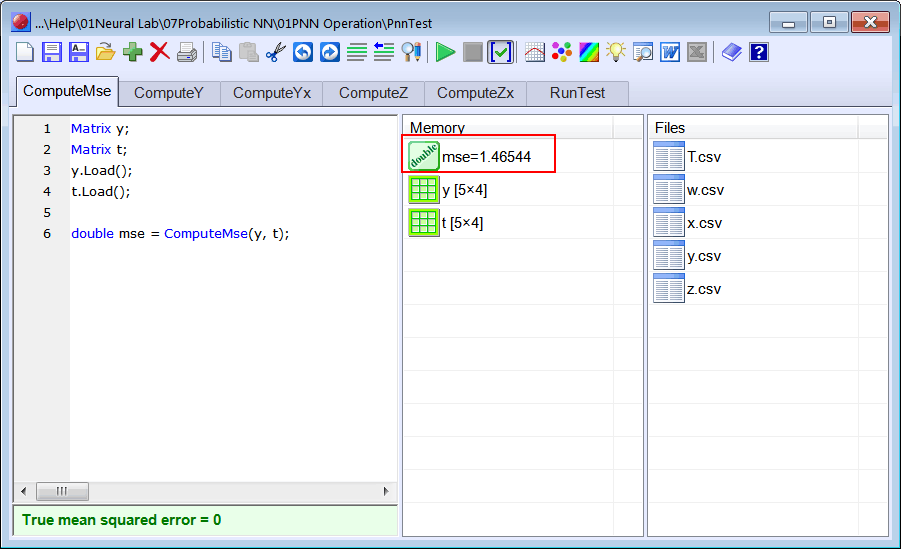Click the Memory column header
Viewport: 901px width, 549px height.
[509, 128]
